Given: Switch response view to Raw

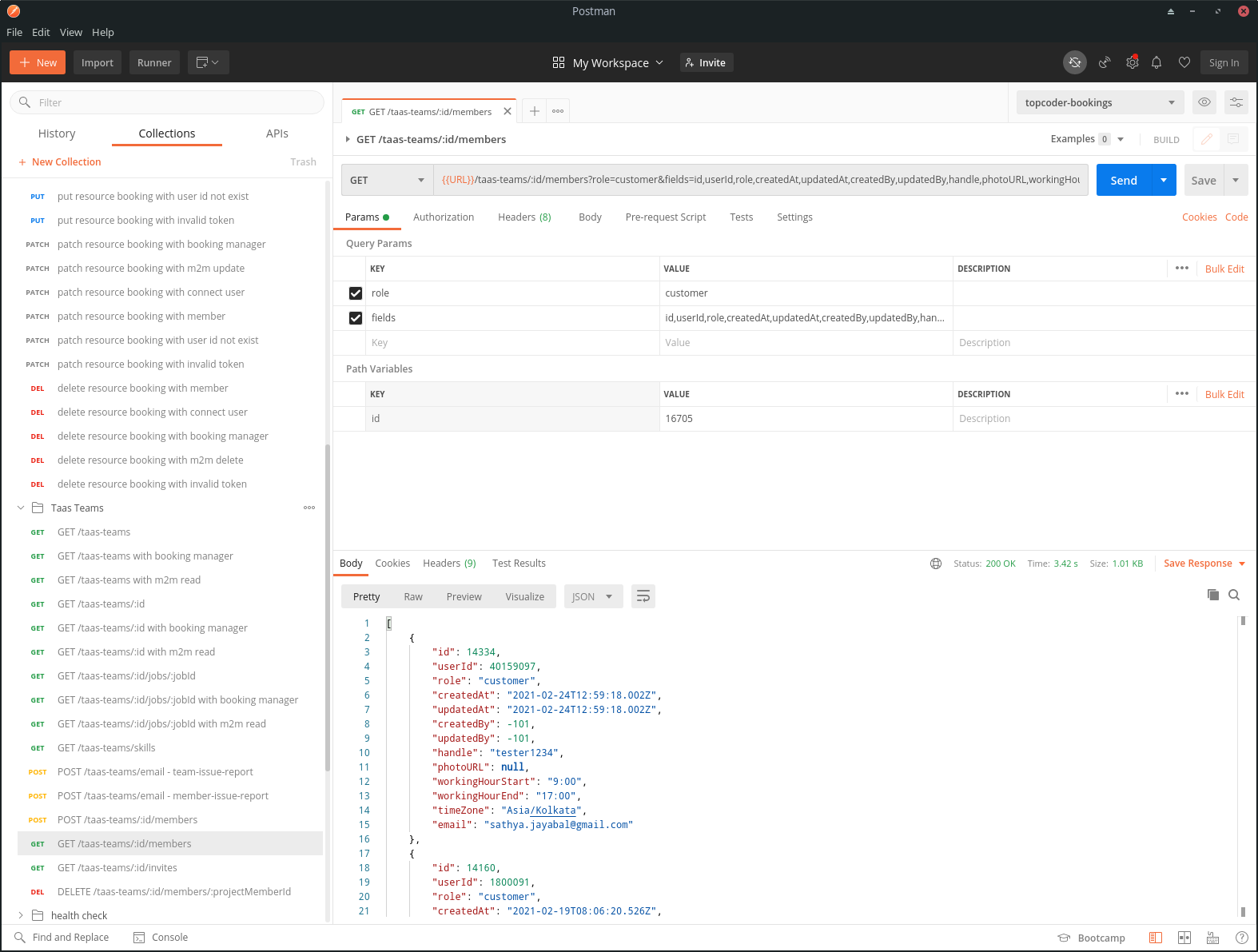Looking at the screenshot, I should [x=413, y=596].
